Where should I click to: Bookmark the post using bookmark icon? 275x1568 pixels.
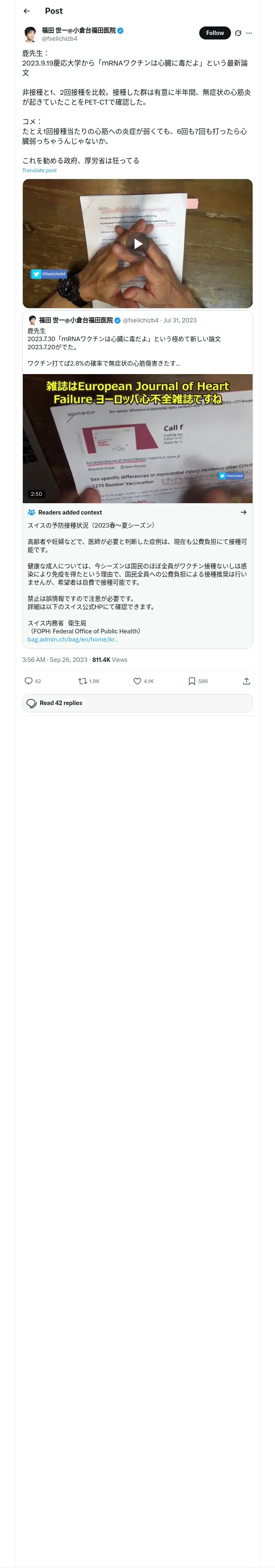coord(191,681)
